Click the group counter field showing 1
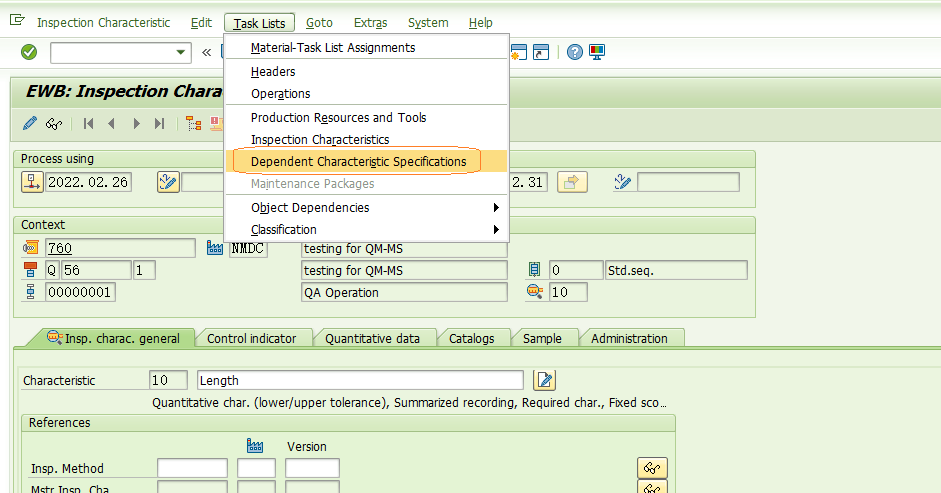The image size is (941, 493). point(144,270)
